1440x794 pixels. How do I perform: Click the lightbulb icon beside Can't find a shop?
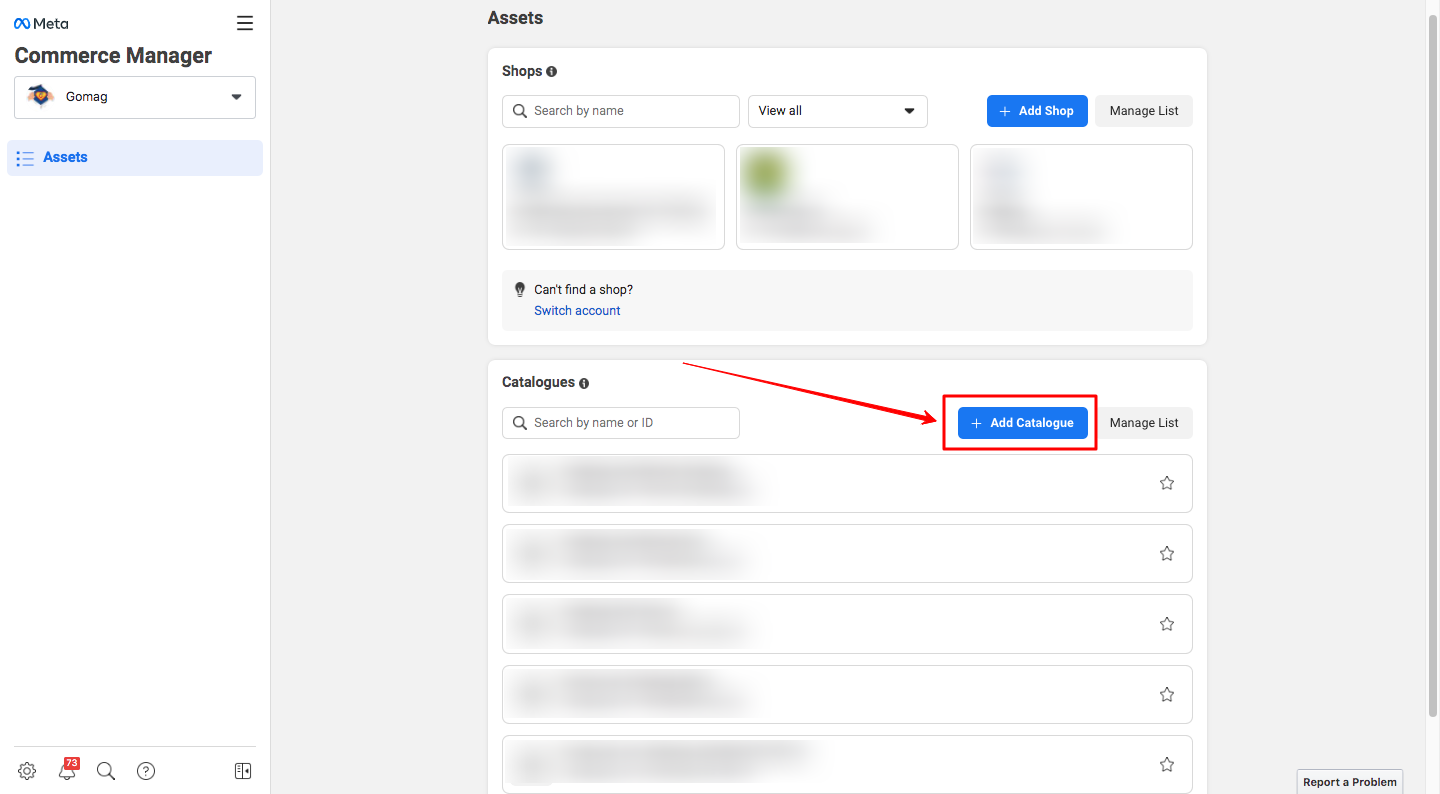pyautogui.click(x=519, y=290)
